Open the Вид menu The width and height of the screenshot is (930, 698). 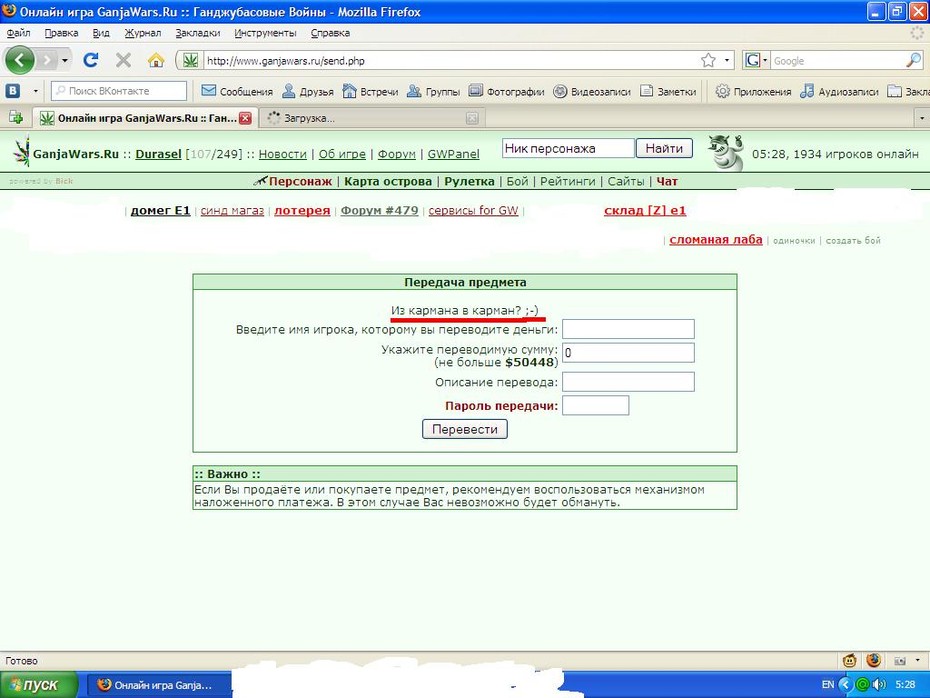point(101,33)
